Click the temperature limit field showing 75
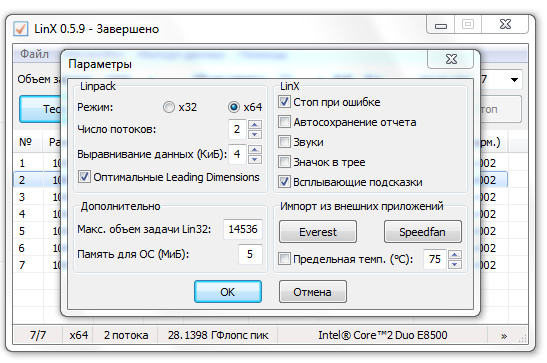The image size is (547, 363). pyautogui.click(x=435, y=259)
